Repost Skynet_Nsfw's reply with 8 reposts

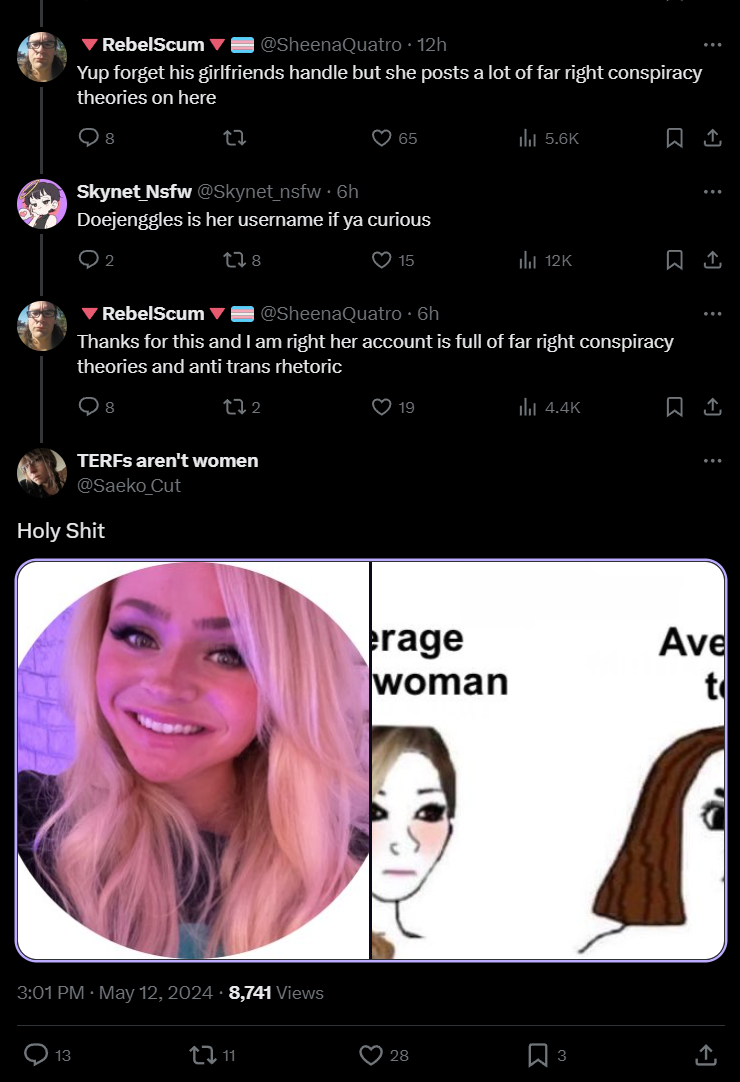click(x=242, y=260)
